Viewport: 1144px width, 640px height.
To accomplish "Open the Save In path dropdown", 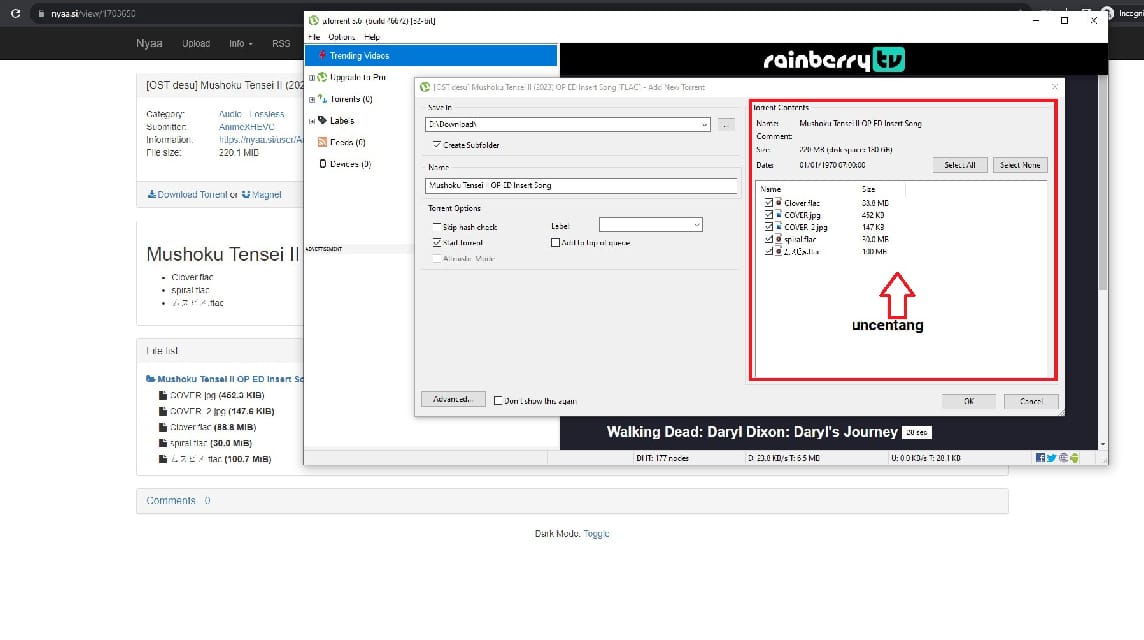I will [x=704, y=125].
